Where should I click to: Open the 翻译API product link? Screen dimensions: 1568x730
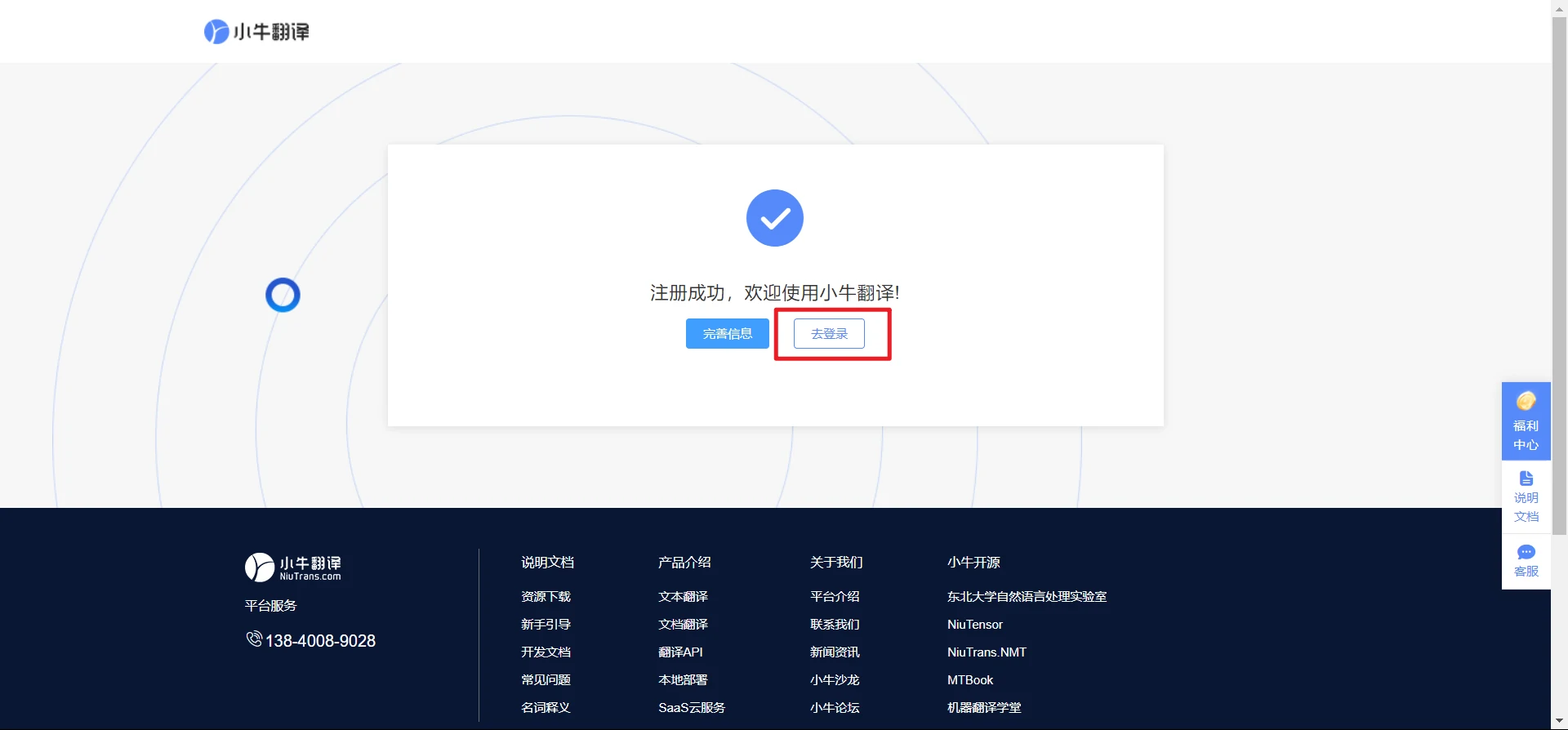[680, 652]
